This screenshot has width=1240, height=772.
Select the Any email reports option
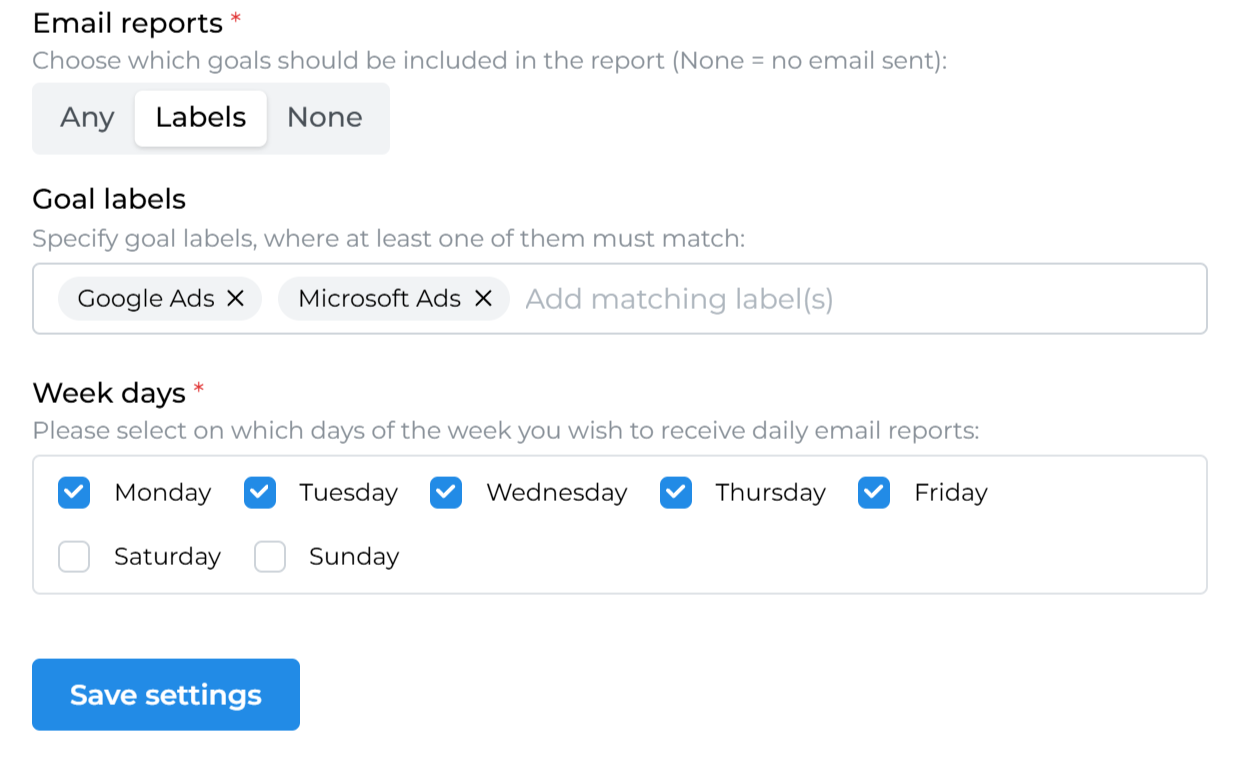[x=87, y=118]
